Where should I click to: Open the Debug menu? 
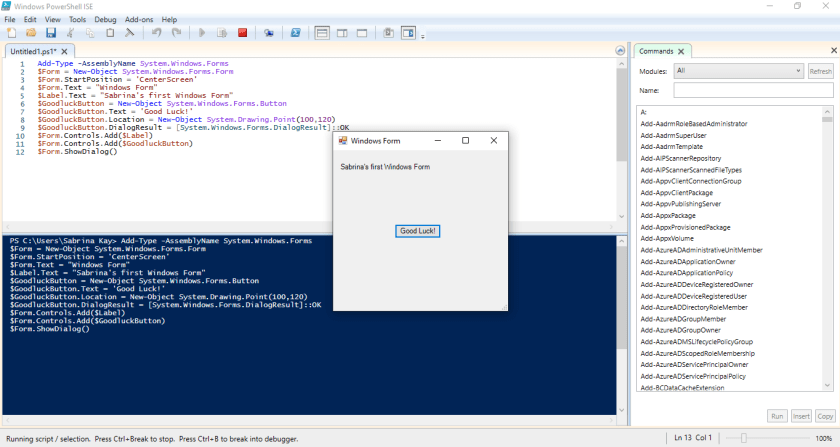105,19
